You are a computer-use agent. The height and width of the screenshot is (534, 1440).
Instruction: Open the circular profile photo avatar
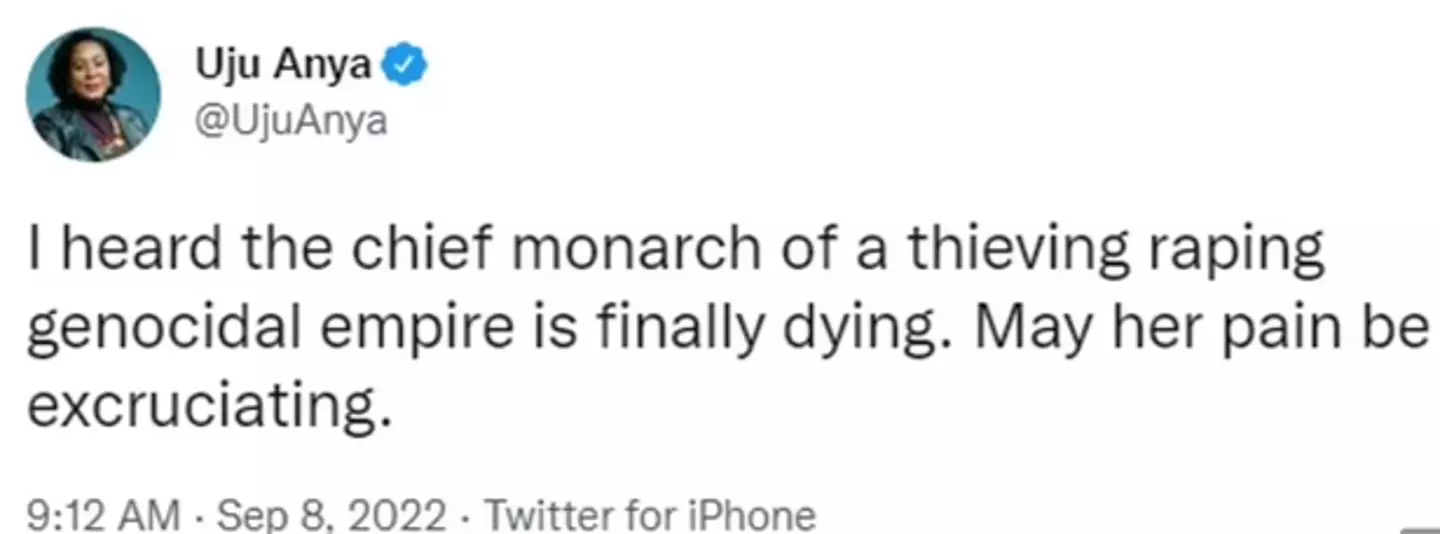coord(93,95)
